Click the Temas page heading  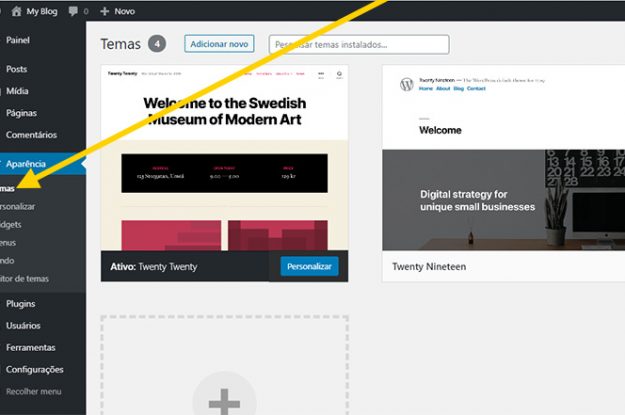pyautogui.click(x=120, y=44)
